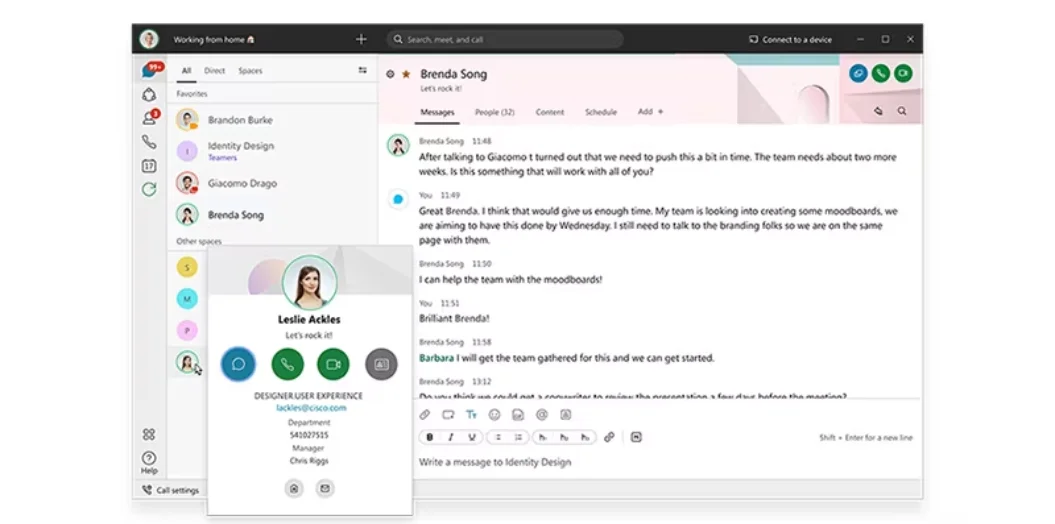Apply heading 2 style

pos(564,437)
